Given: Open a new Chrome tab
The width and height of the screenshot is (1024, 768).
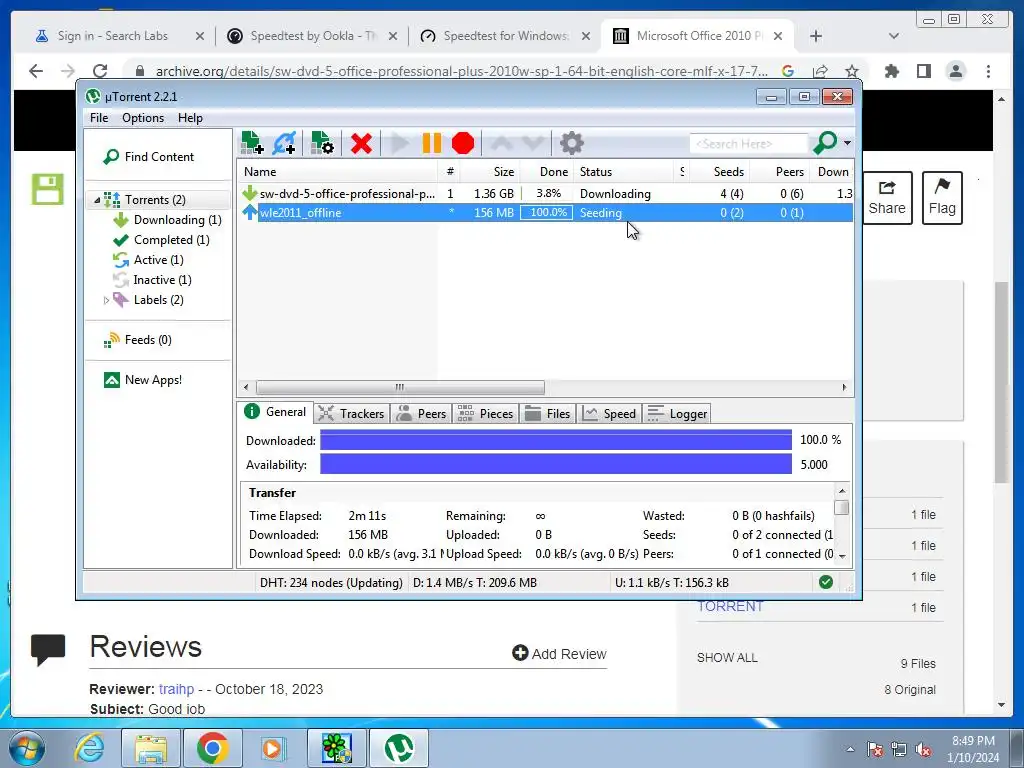Looking at the screenshot, I should pos(816,36).
